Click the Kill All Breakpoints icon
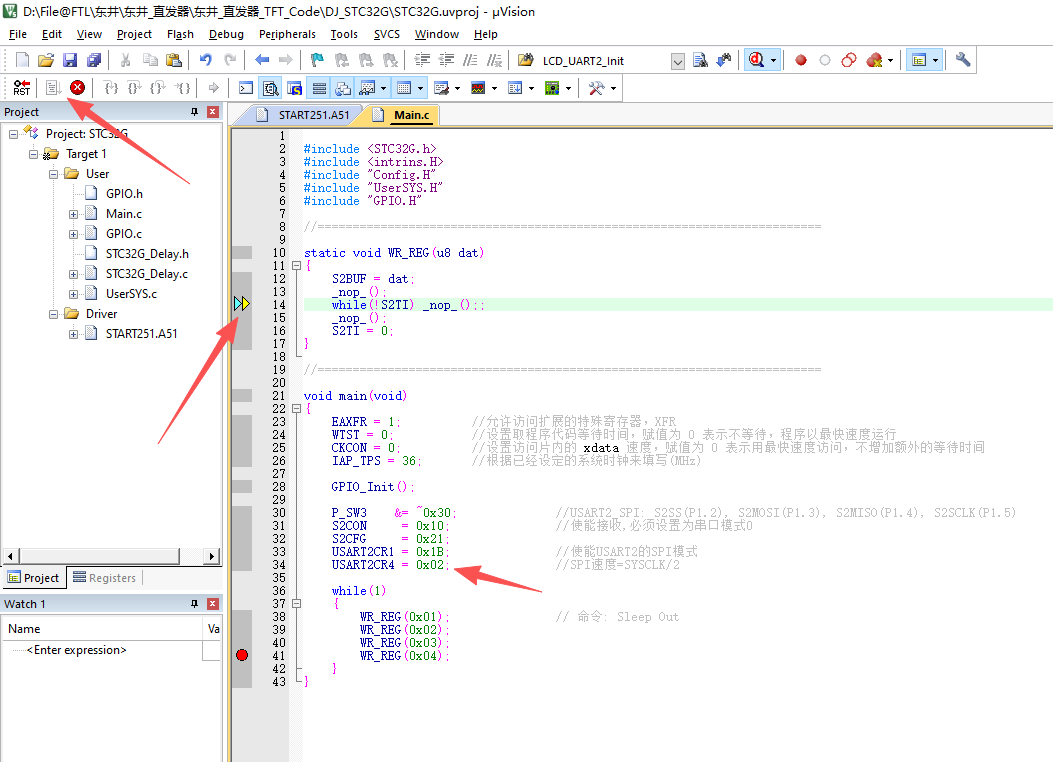The width and height of the screenshot is (1053, 762). [873, 59]
